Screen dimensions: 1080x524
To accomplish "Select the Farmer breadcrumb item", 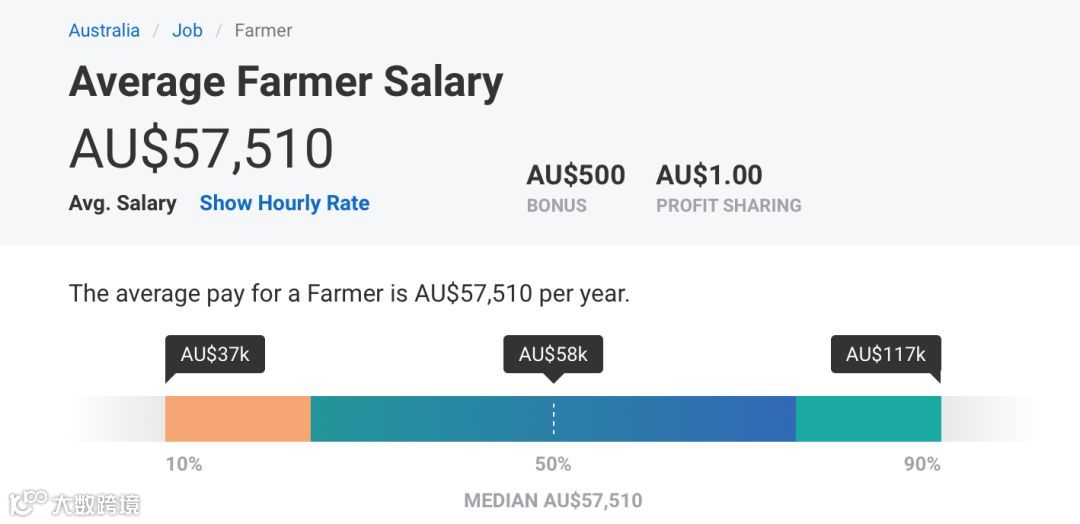I will [263, 30].
